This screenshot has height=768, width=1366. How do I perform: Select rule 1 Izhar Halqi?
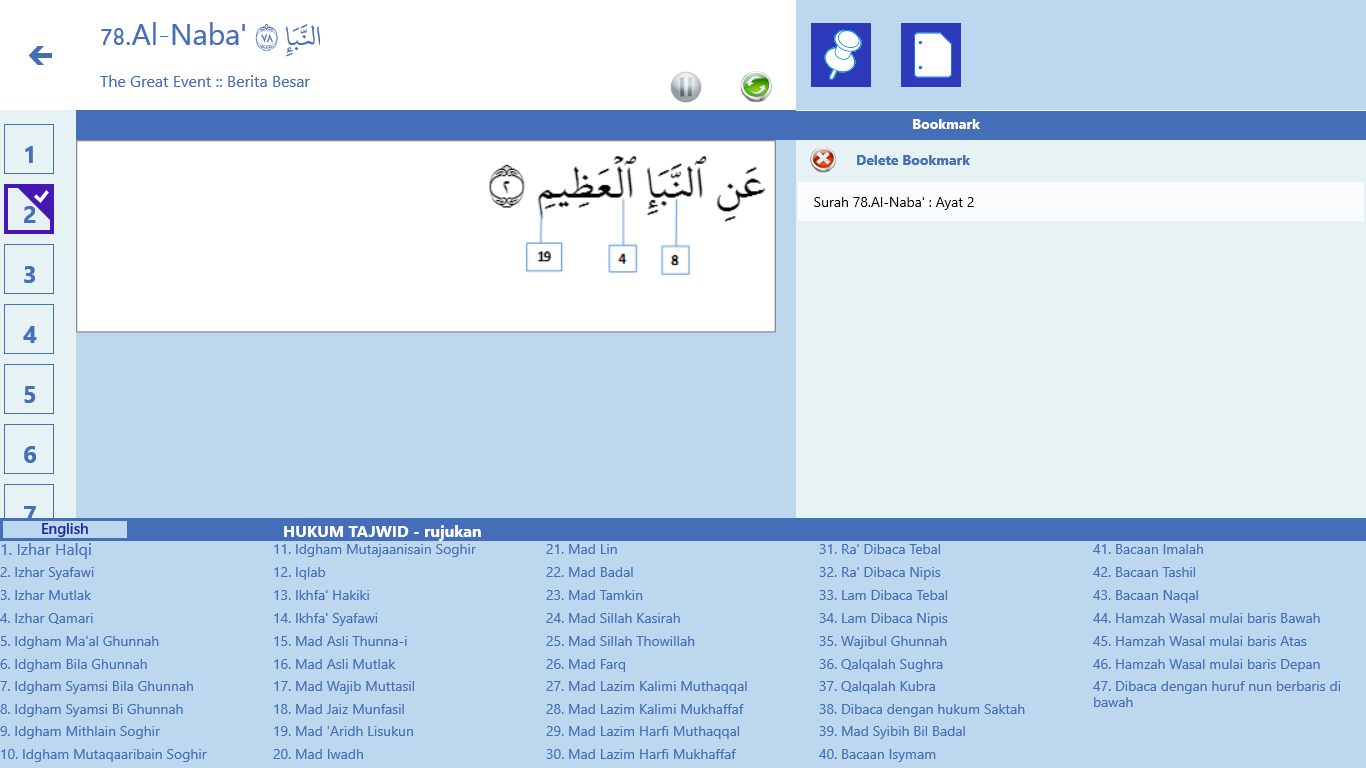(46, 550)
